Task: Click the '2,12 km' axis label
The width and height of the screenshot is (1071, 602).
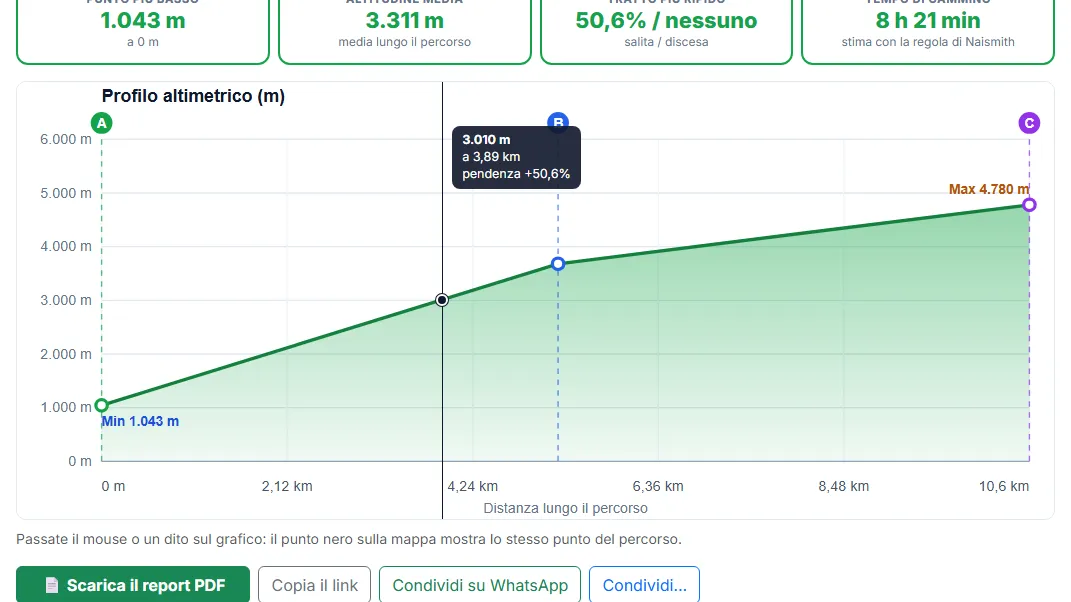Action: 287,487
